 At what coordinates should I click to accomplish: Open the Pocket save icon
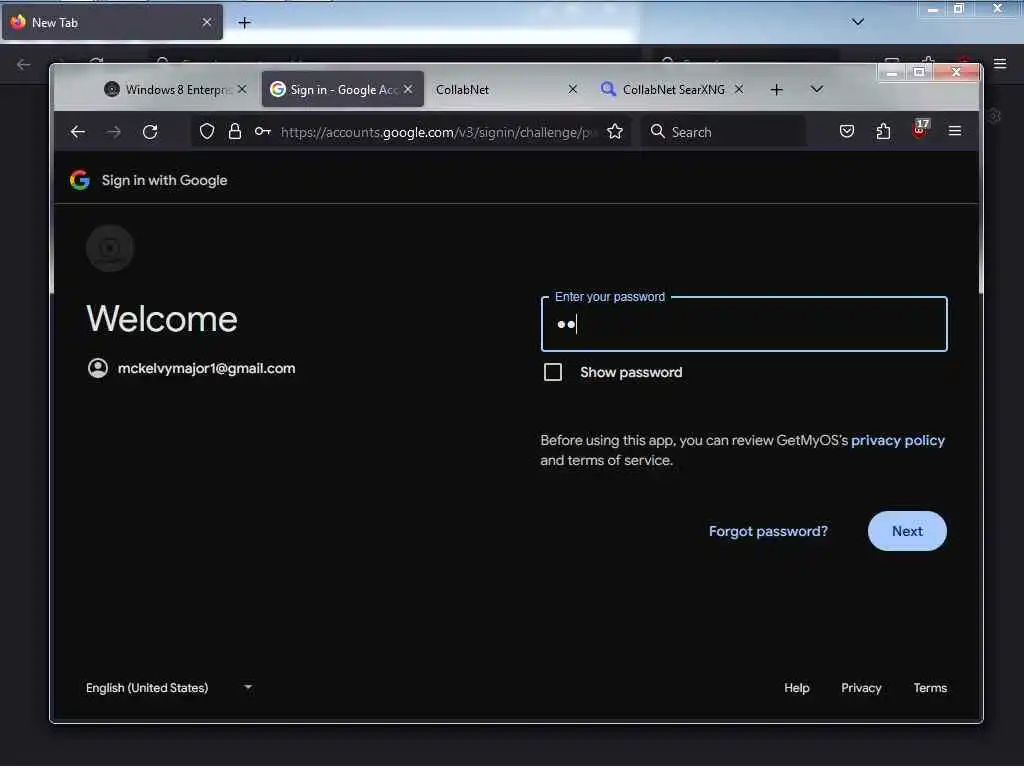[847, 132]
